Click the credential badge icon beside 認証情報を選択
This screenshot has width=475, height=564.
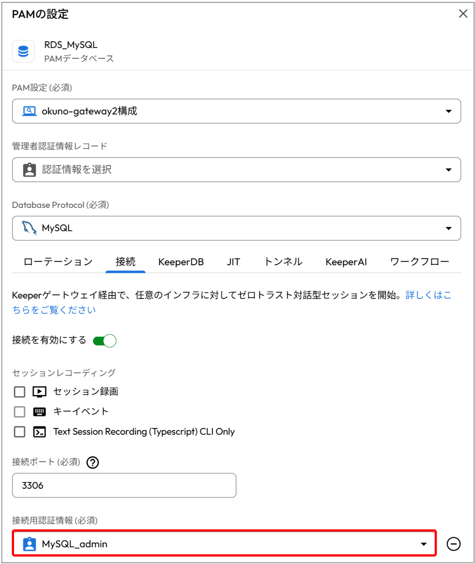click(29, 169)
